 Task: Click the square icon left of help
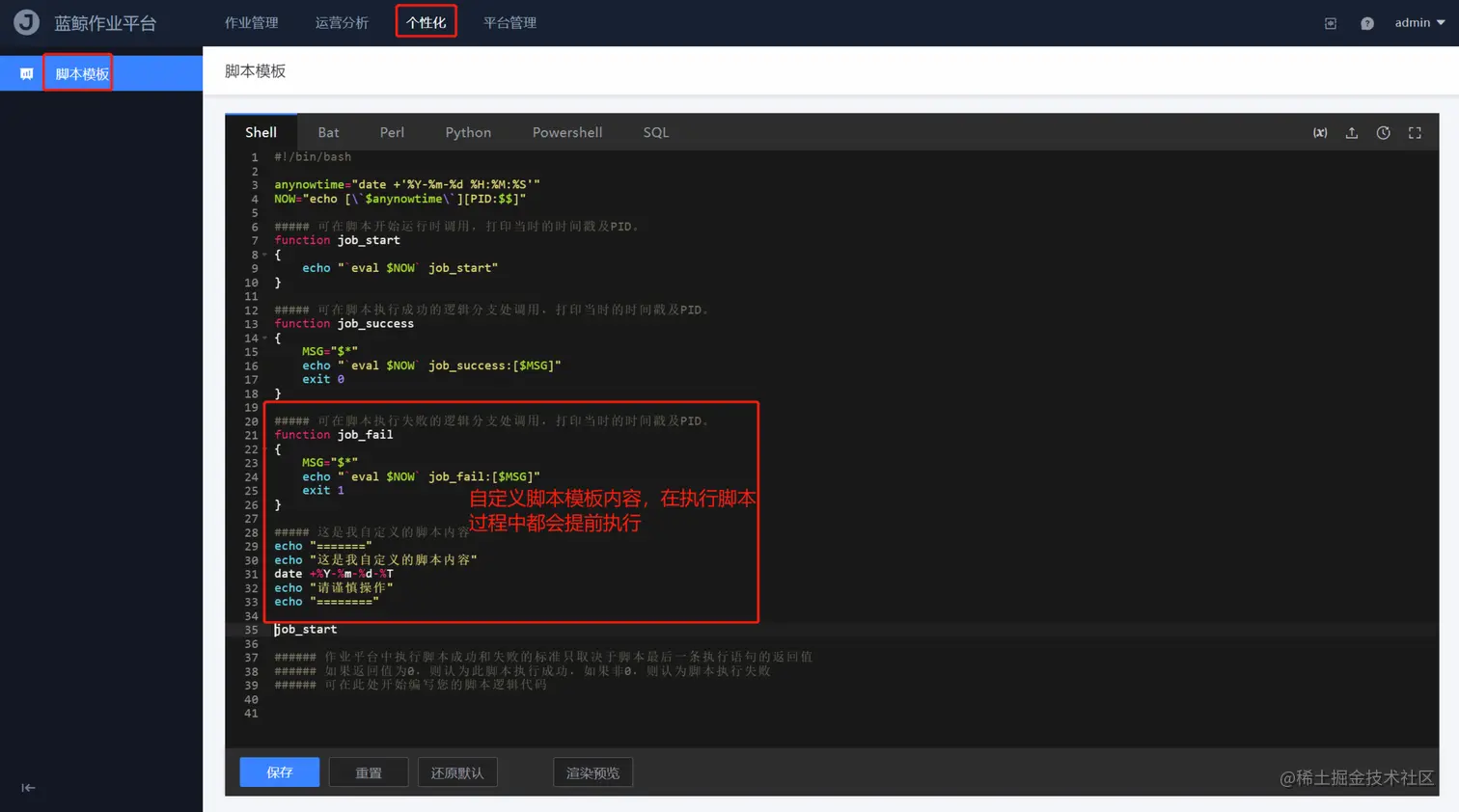coord(1331,23)
